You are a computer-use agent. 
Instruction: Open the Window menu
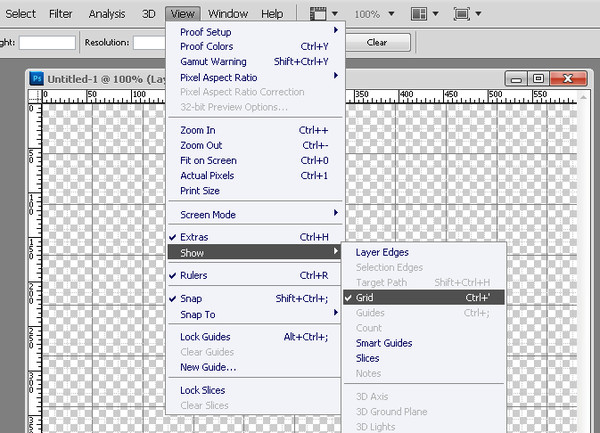tap(228, 14)
